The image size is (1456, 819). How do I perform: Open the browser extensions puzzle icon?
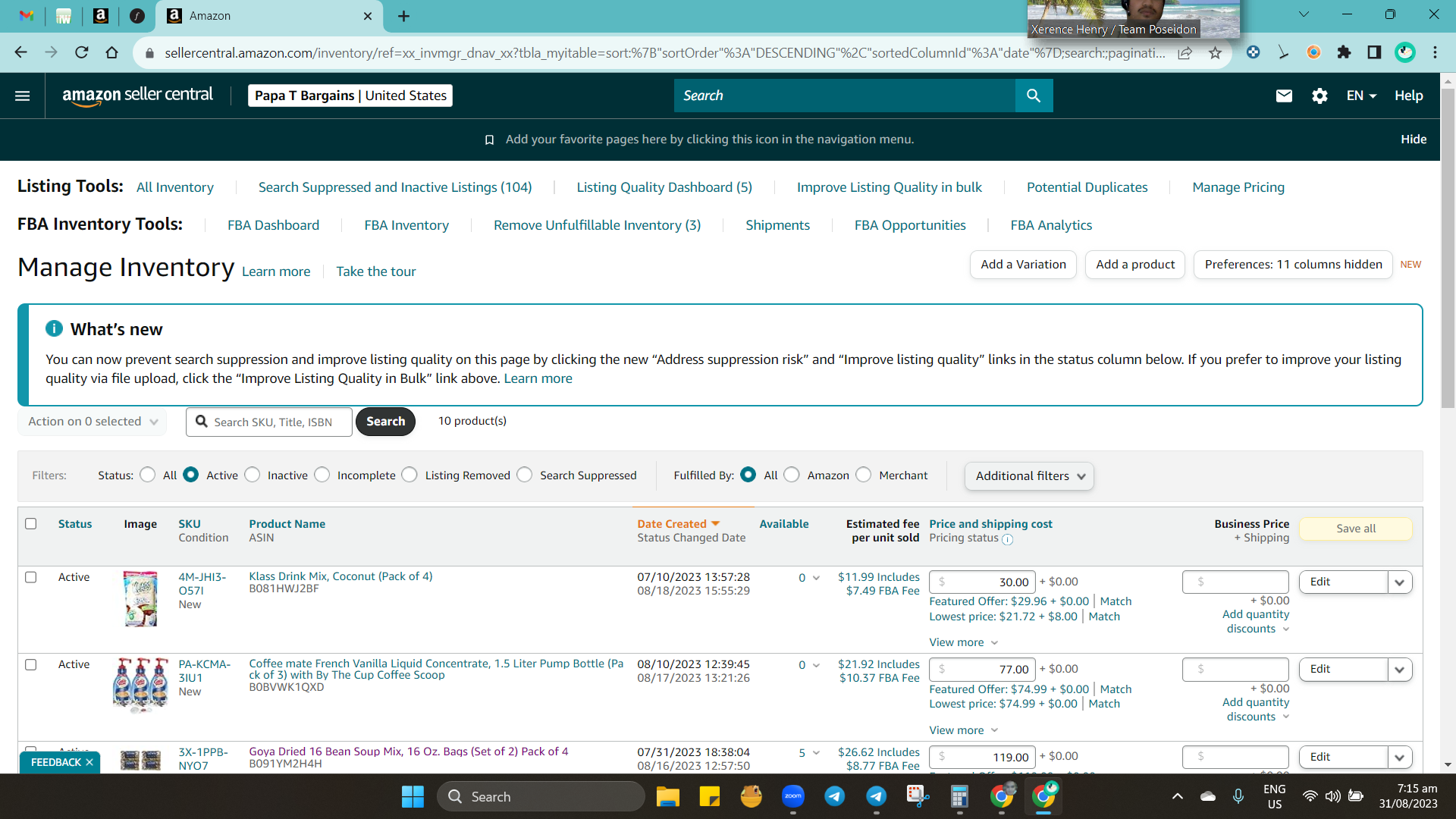point(1344,52)
